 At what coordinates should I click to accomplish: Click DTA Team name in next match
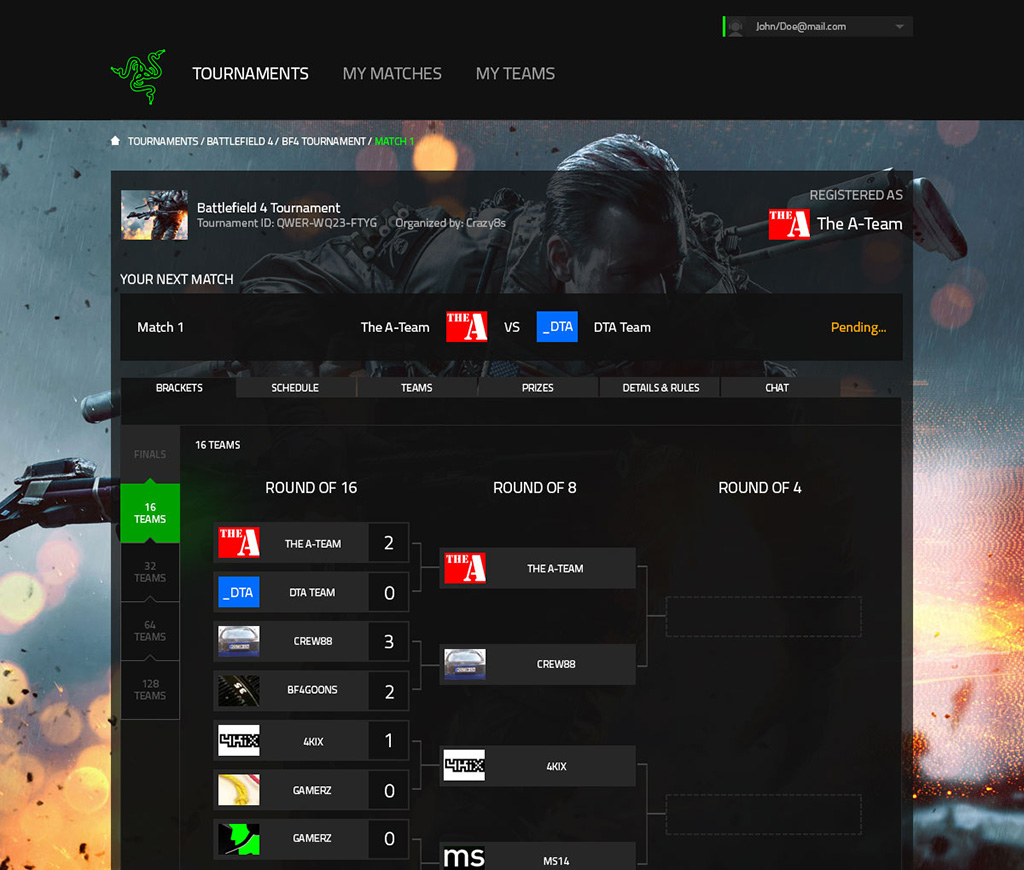[622, 327]
